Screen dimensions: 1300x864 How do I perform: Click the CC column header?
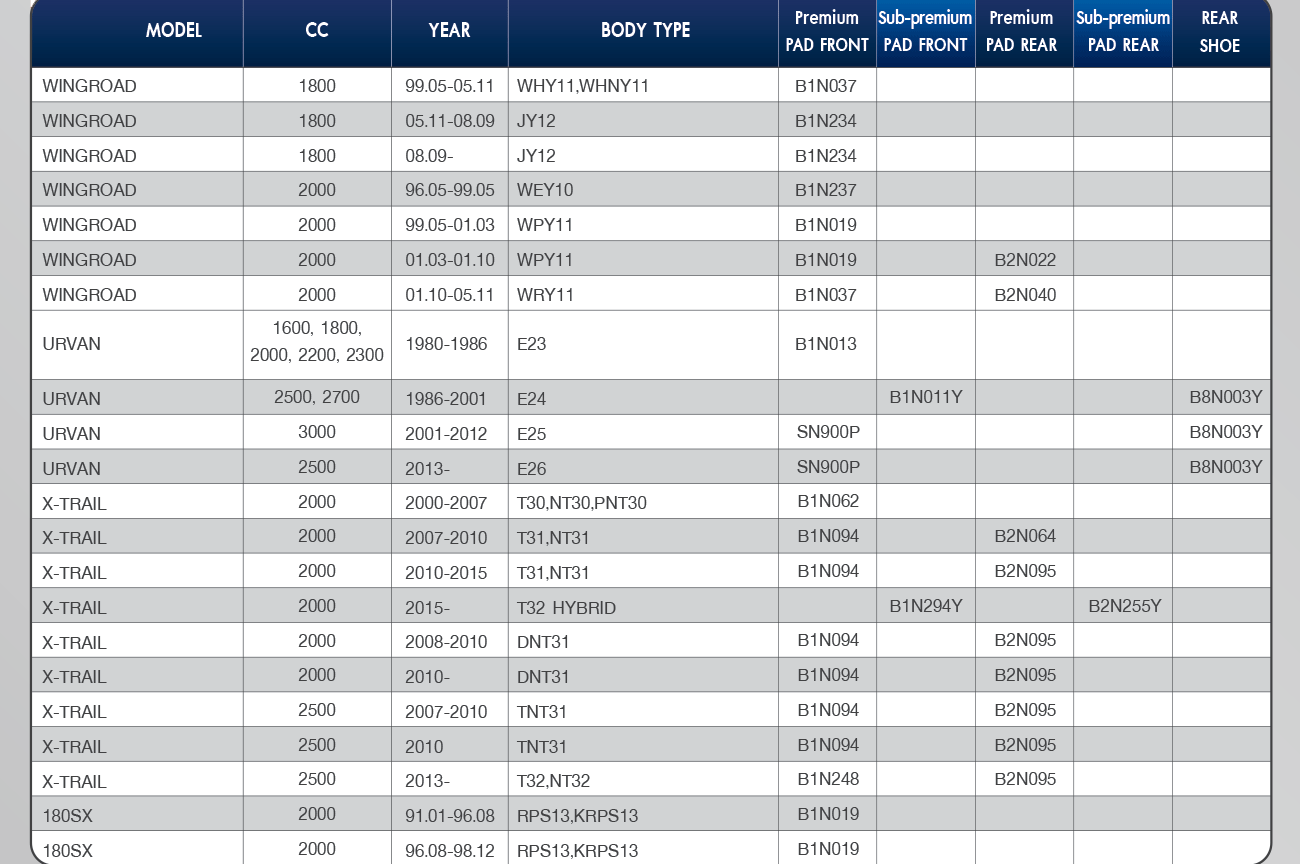[x=317, y=30]
